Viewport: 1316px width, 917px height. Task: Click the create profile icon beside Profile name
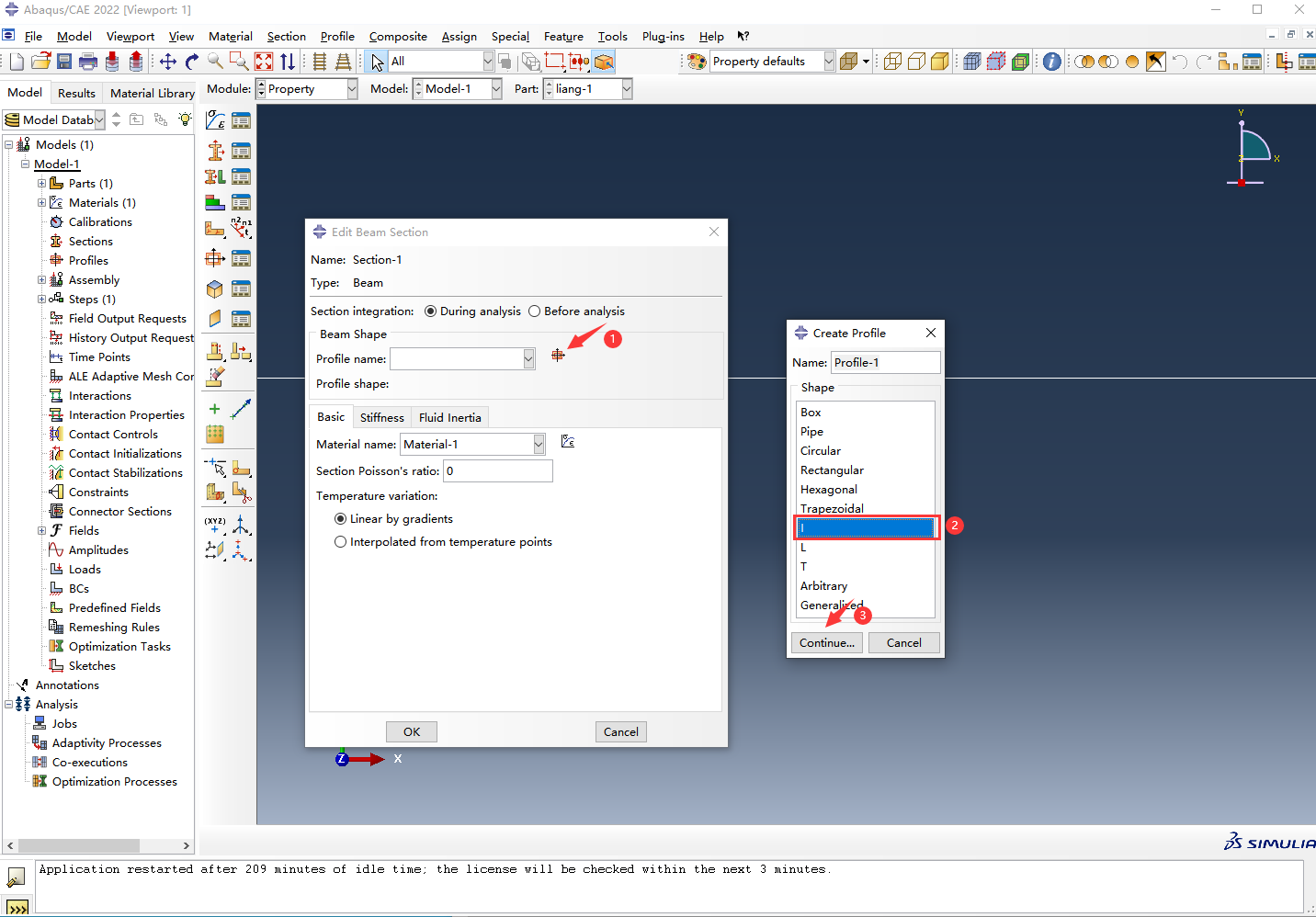pyautogui.click(x=558, y=356)
